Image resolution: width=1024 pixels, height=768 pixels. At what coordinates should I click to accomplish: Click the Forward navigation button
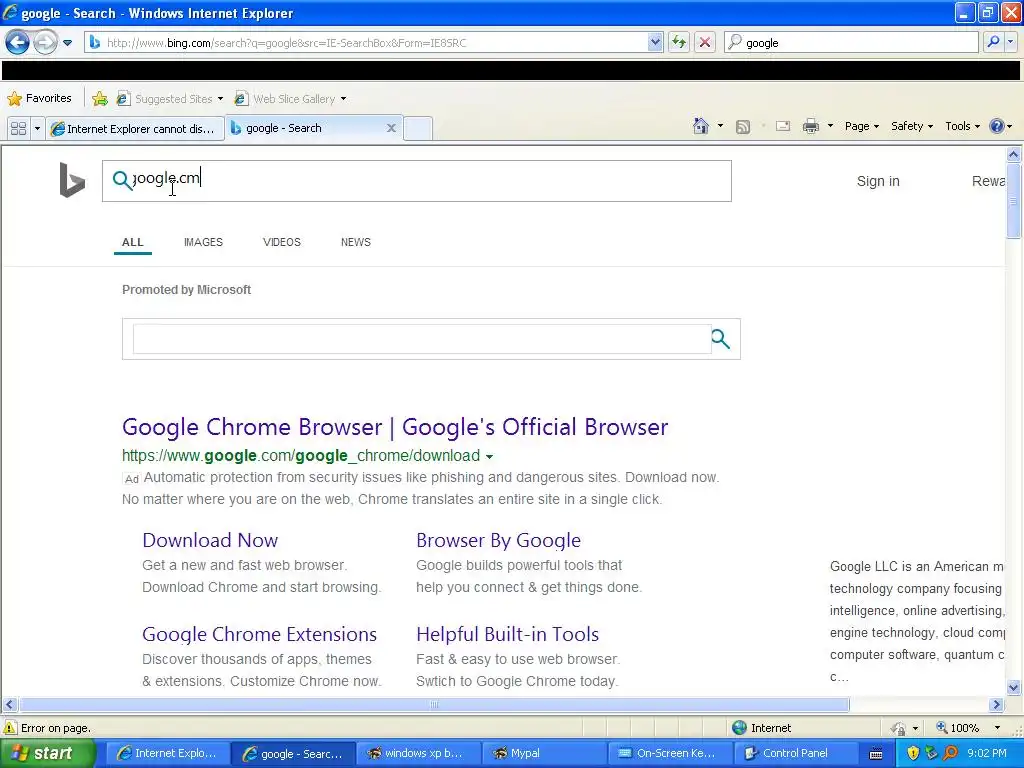(x=45, y=42)
